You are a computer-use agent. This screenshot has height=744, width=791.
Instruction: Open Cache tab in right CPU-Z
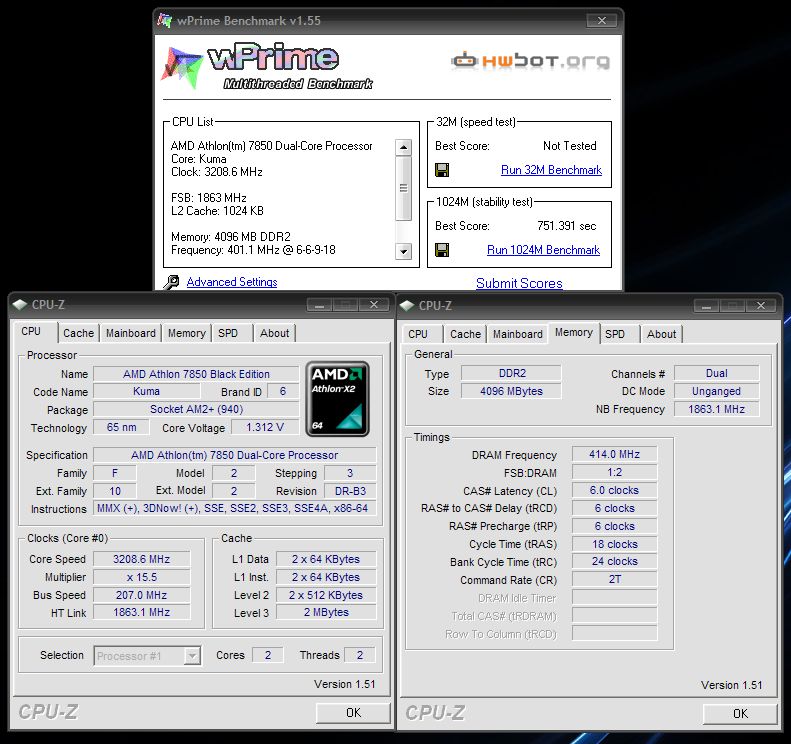465,334
